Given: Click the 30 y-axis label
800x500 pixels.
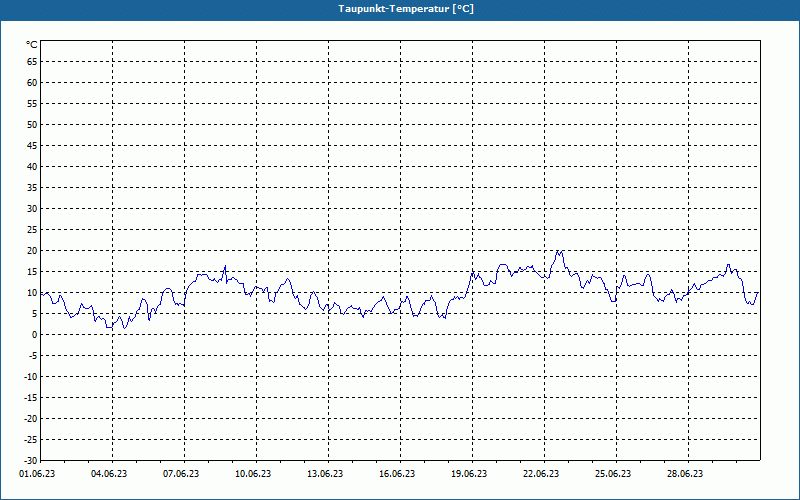Looking at the screenshot, I should point(32,209).
